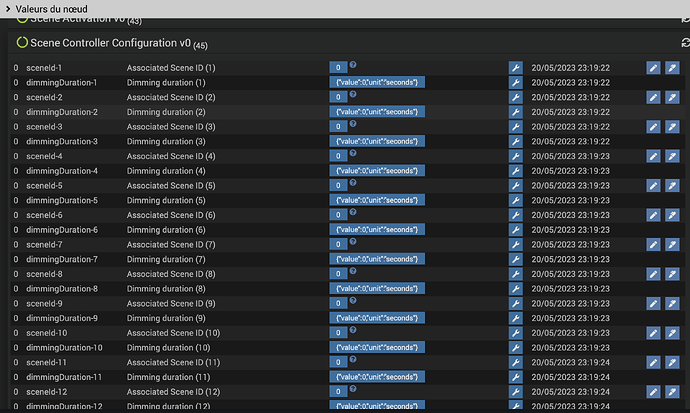The height and width of the screenshot is (413, 690).
Task: Click the 'Associated Scene ID (10)' label
Action: [173, 333]
